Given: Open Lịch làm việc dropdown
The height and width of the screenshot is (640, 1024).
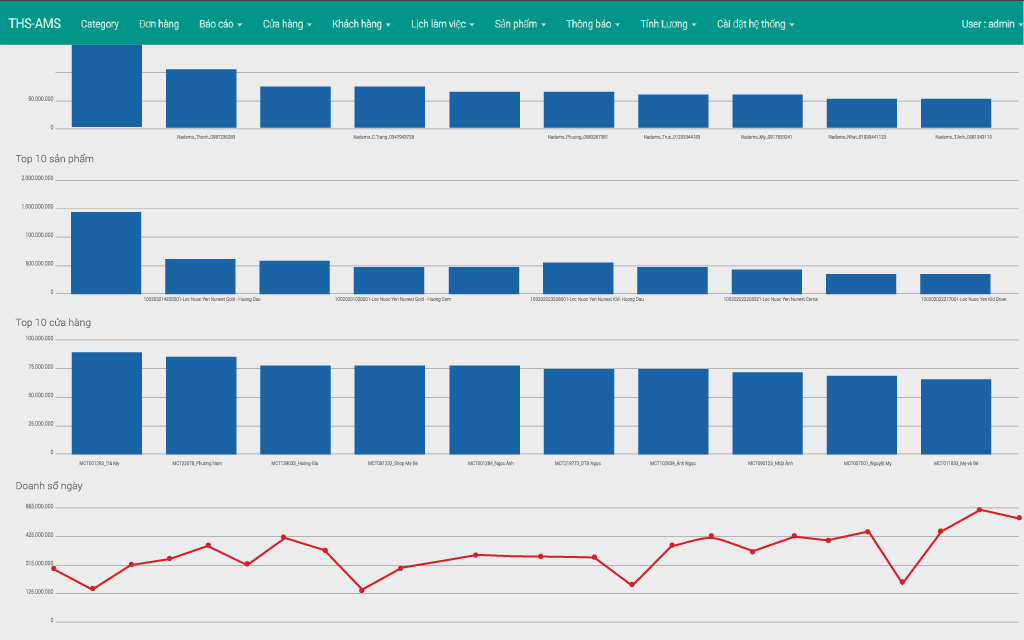Looking at the screenshot, I should point(442,23).
